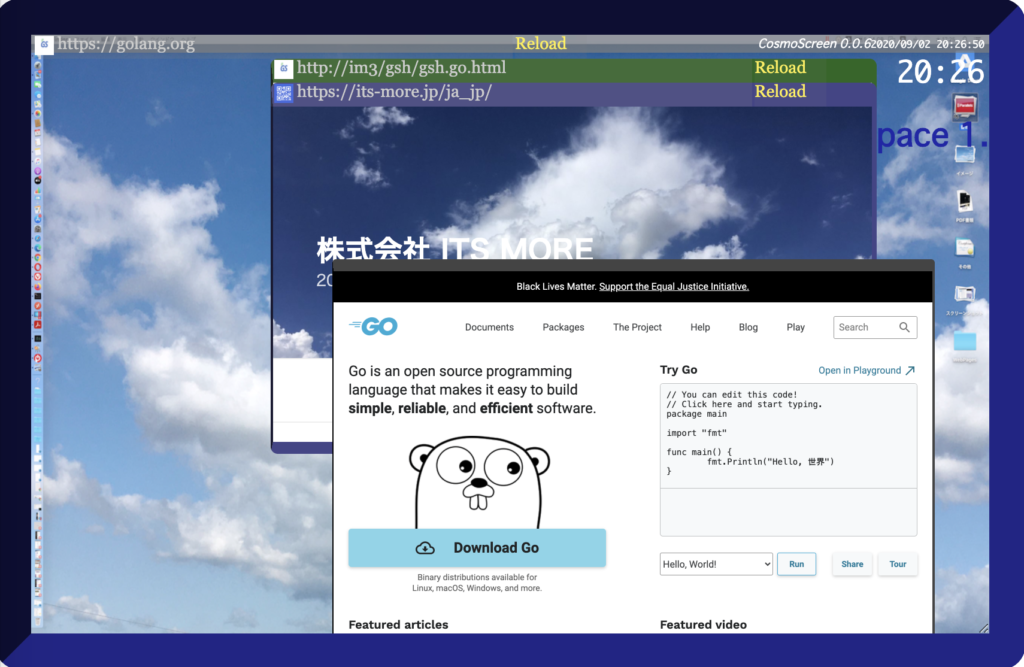The width and height of the screenshot is (1024, 667).
Task: Reload the its-more.jp frame
Action: pyautogui.click(x=780, y=92)
